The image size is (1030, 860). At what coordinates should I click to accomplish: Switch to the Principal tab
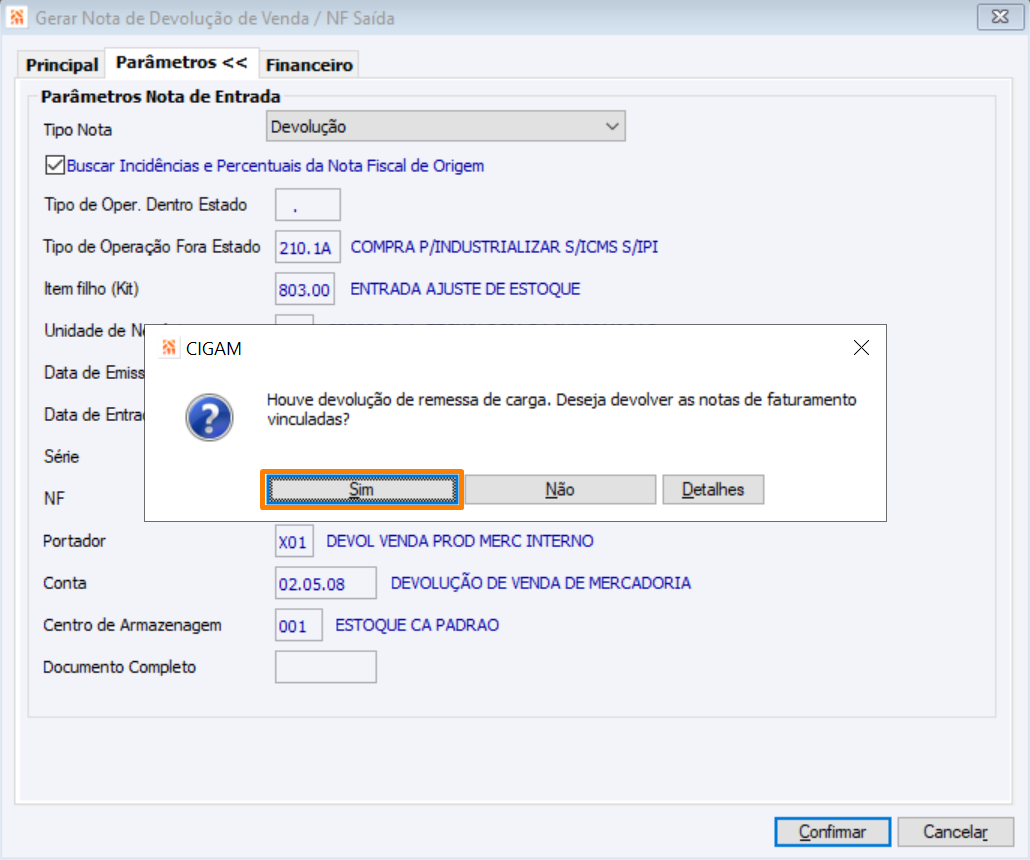62,65
